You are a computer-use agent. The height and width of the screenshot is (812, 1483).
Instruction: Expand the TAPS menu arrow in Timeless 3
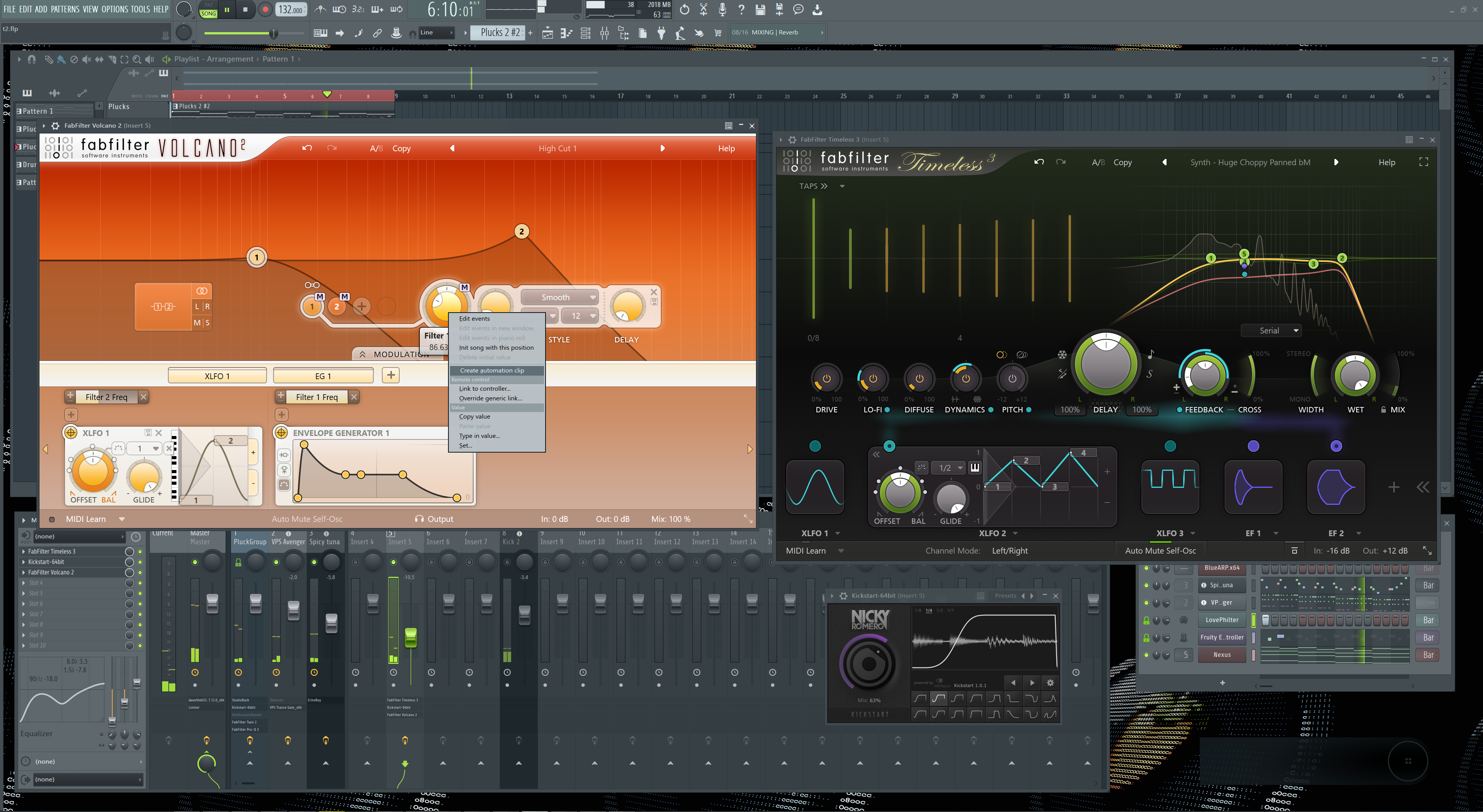(842, 186)
